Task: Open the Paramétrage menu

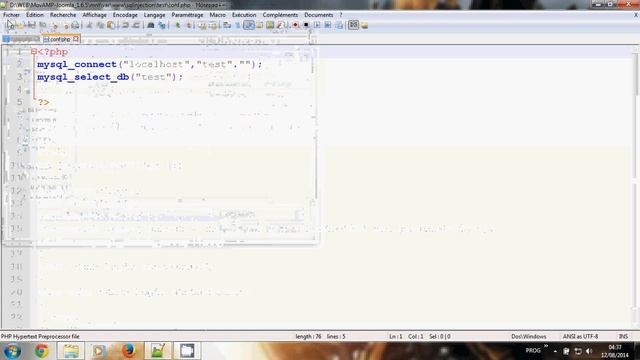Action: coord(187,15)
